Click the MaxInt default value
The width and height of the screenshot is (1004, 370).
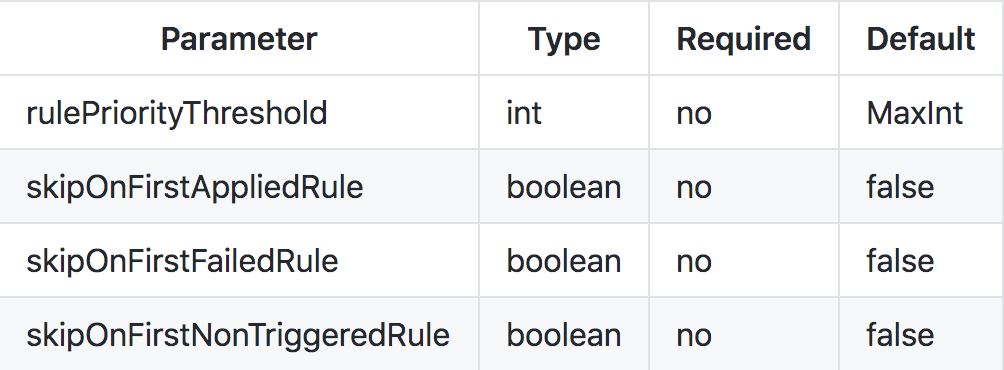pos(914,113)
